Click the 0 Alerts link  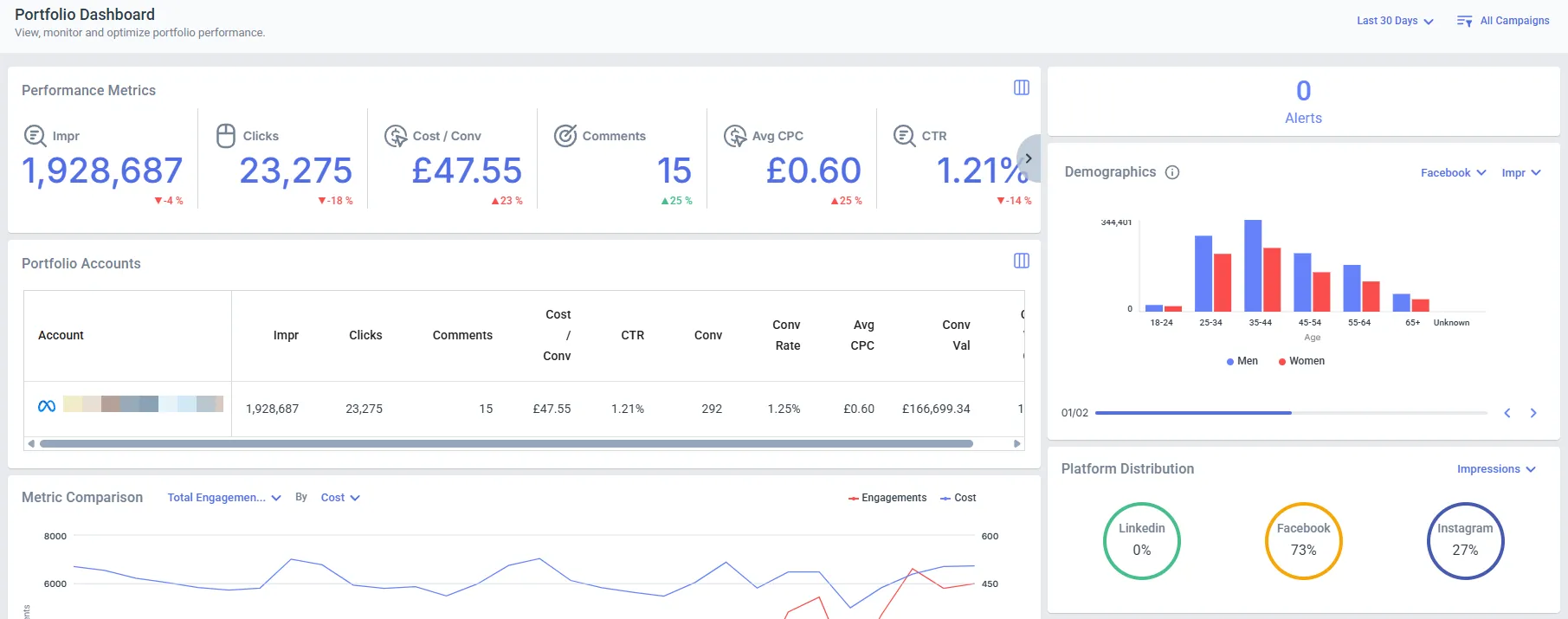tap(1303, 102)
